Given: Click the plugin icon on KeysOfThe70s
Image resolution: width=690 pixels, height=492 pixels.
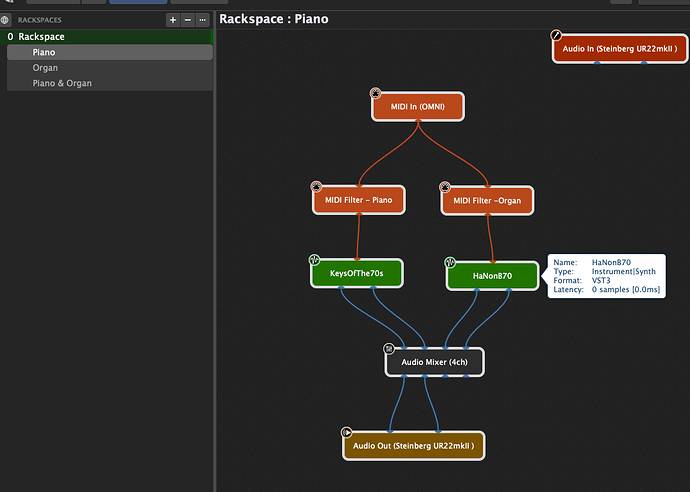Looking at the screenshot, I should click(314, 259).
